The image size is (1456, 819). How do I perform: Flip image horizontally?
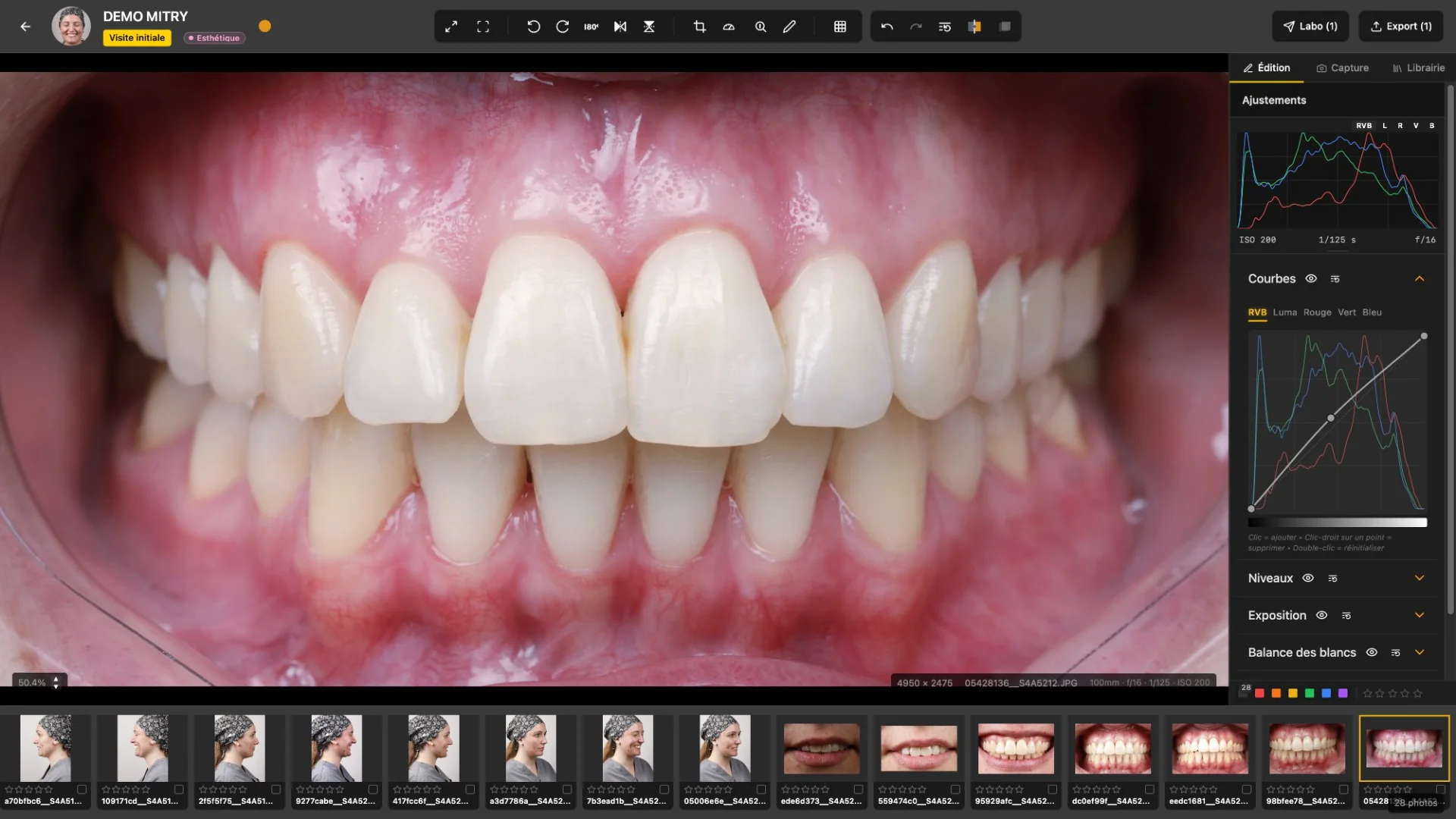tap(620, 27)
